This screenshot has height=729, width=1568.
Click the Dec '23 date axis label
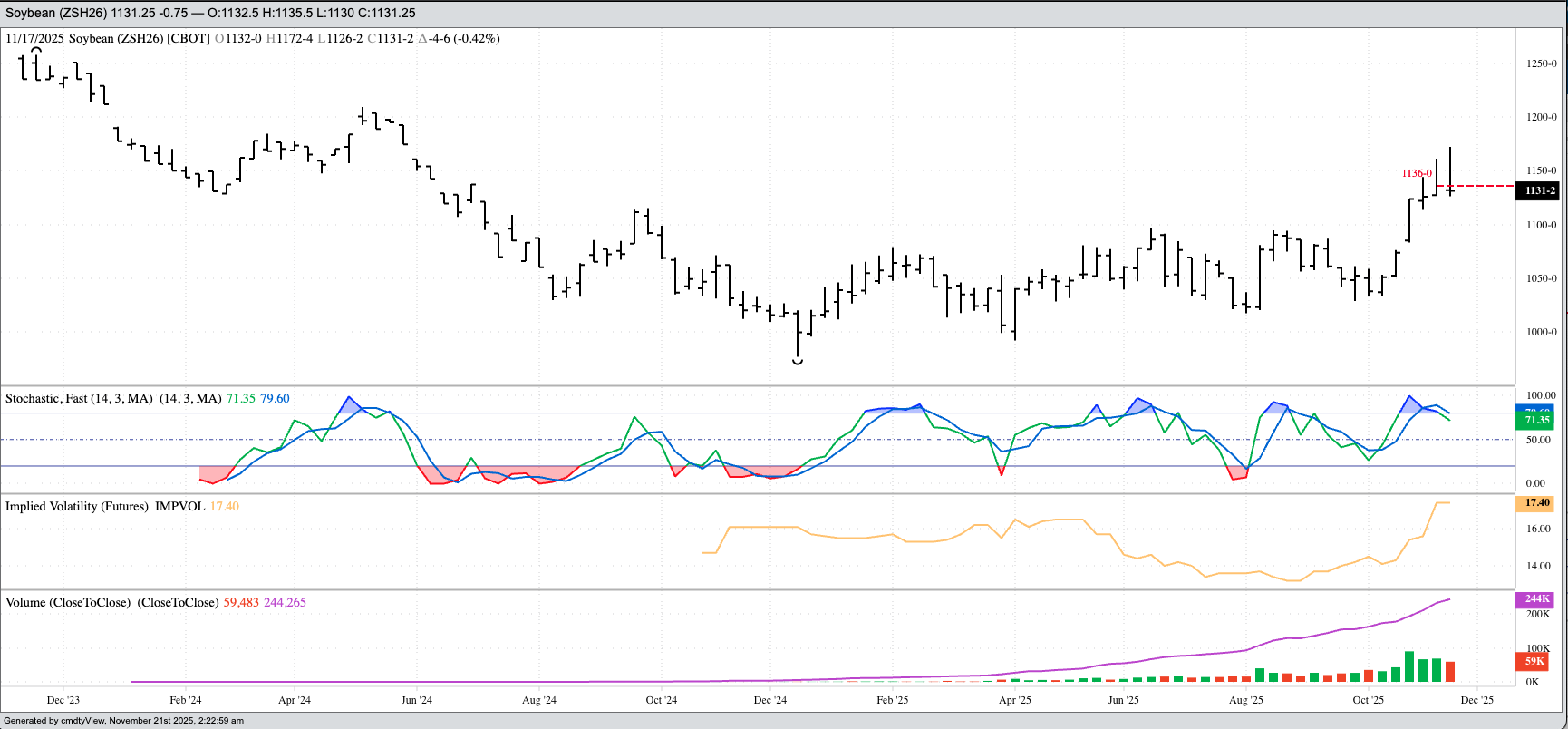[x=63, y=700]
